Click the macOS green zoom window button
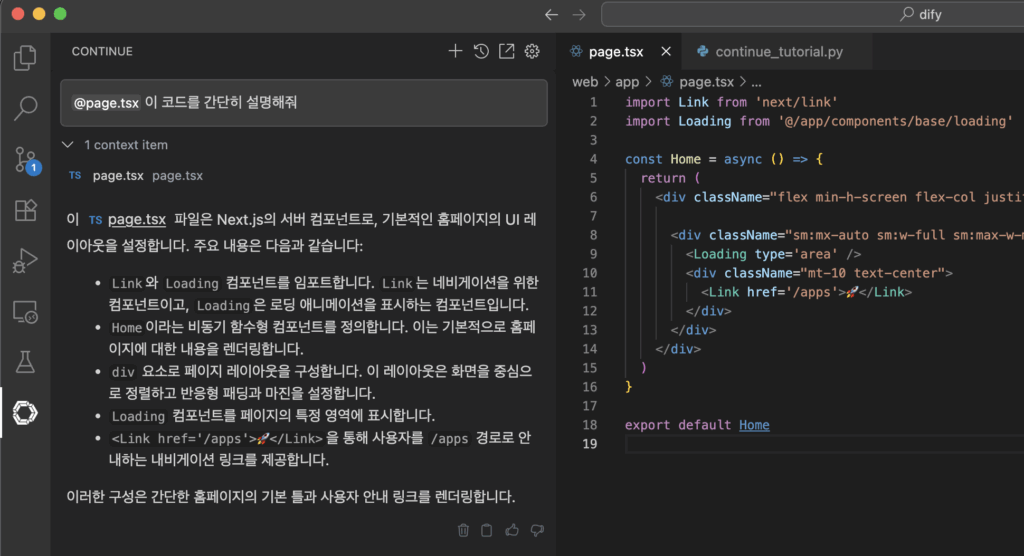 60,14
